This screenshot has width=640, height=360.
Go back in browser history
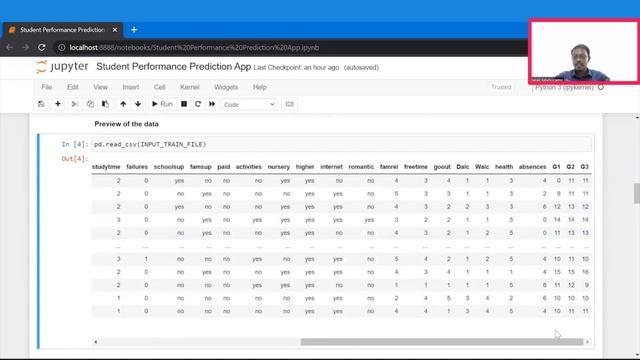pyautogui.click(x=9, y=47)
